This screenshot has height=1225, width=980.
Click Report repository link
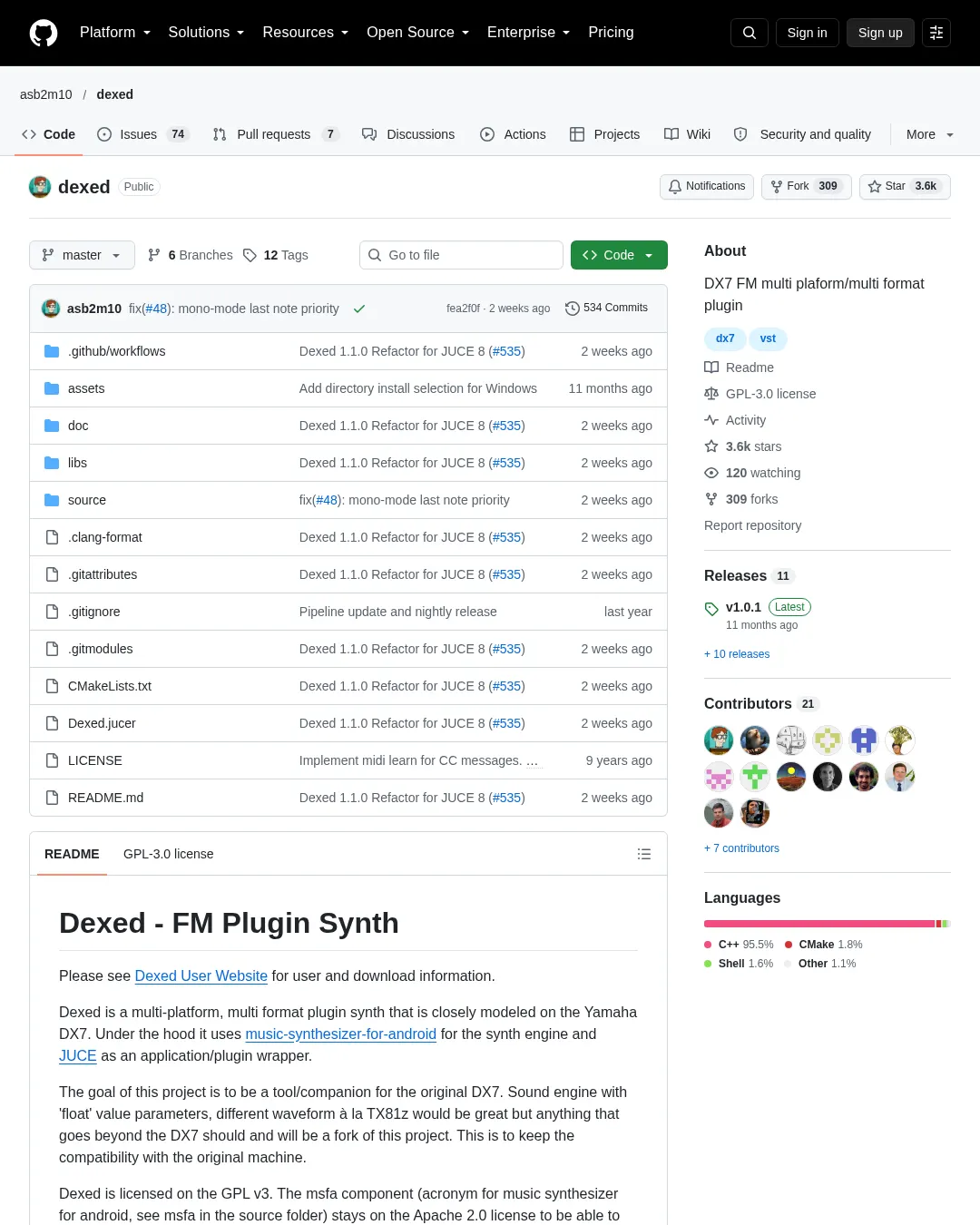pos(752,525)
